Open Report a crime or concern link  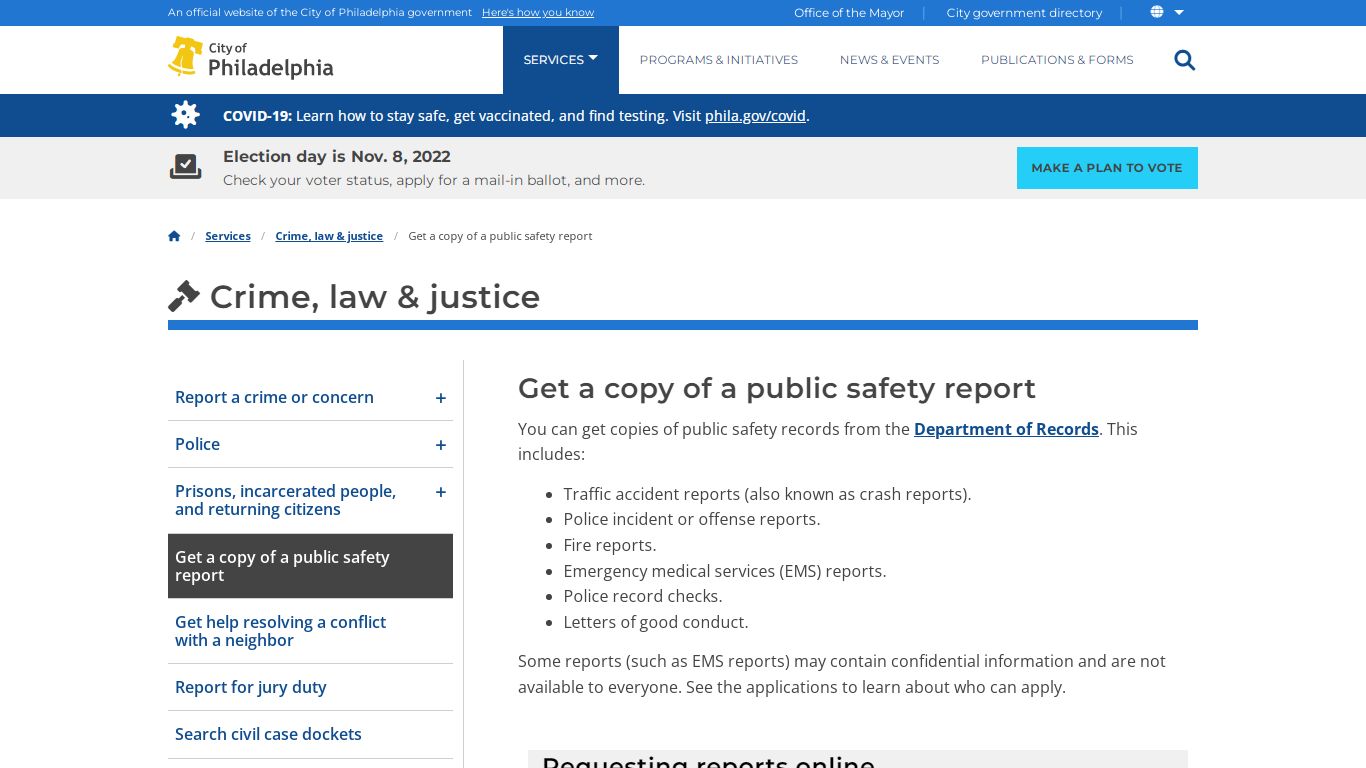point(274,397)
